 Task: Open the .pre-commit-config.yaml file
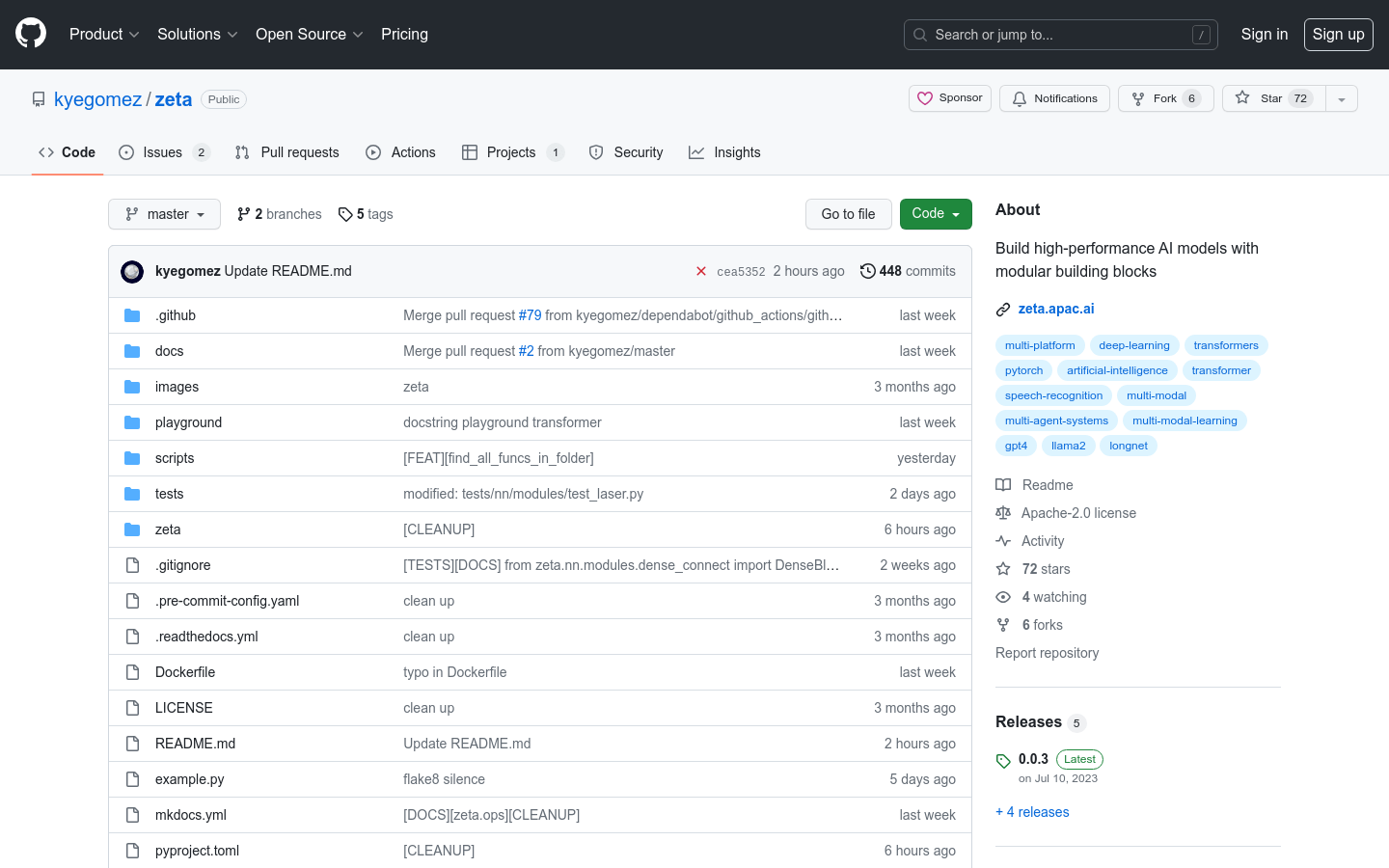coord(228,601)
